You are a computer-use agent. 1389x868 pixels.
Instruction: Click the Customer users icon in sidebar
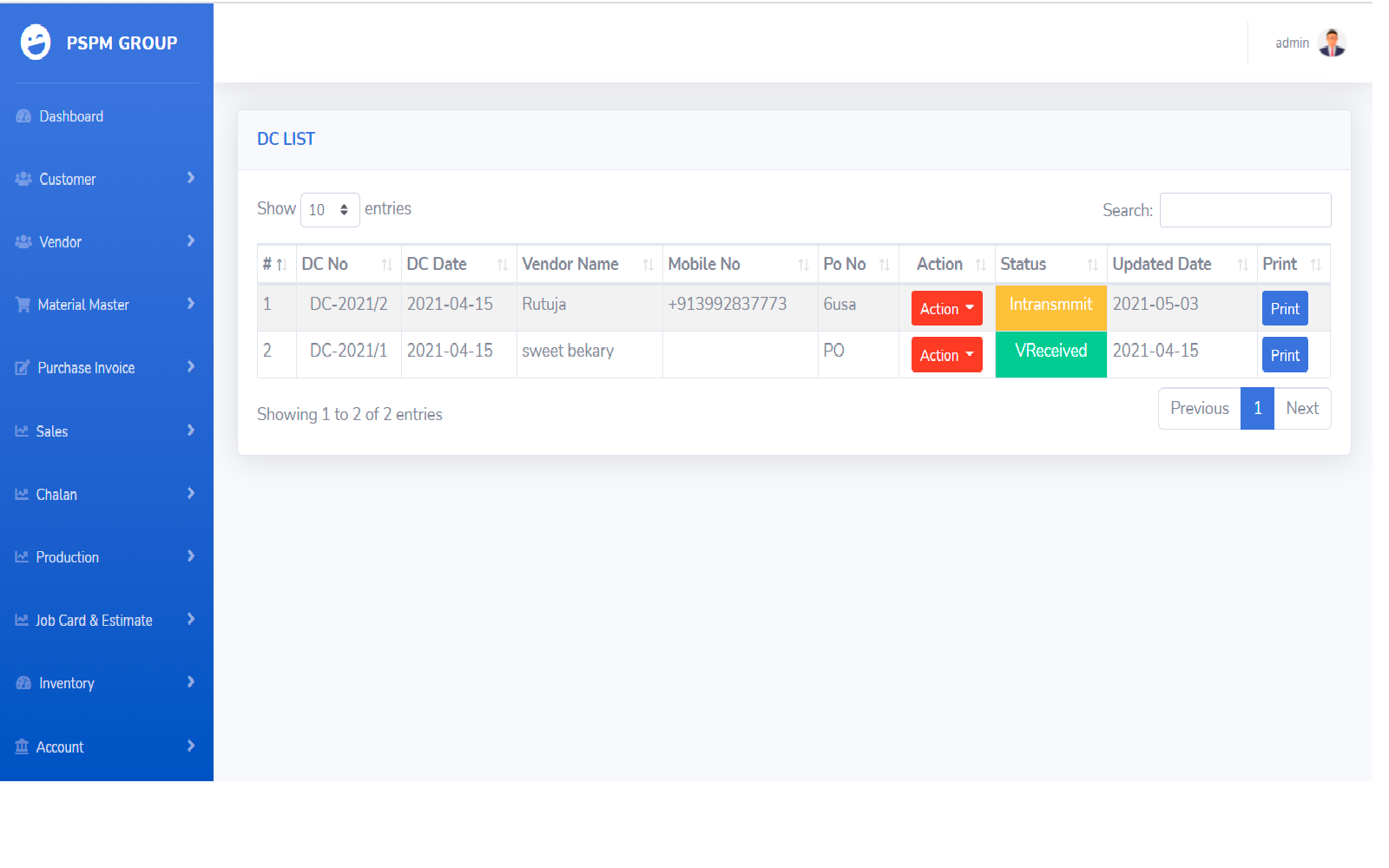tap(23, 179)
